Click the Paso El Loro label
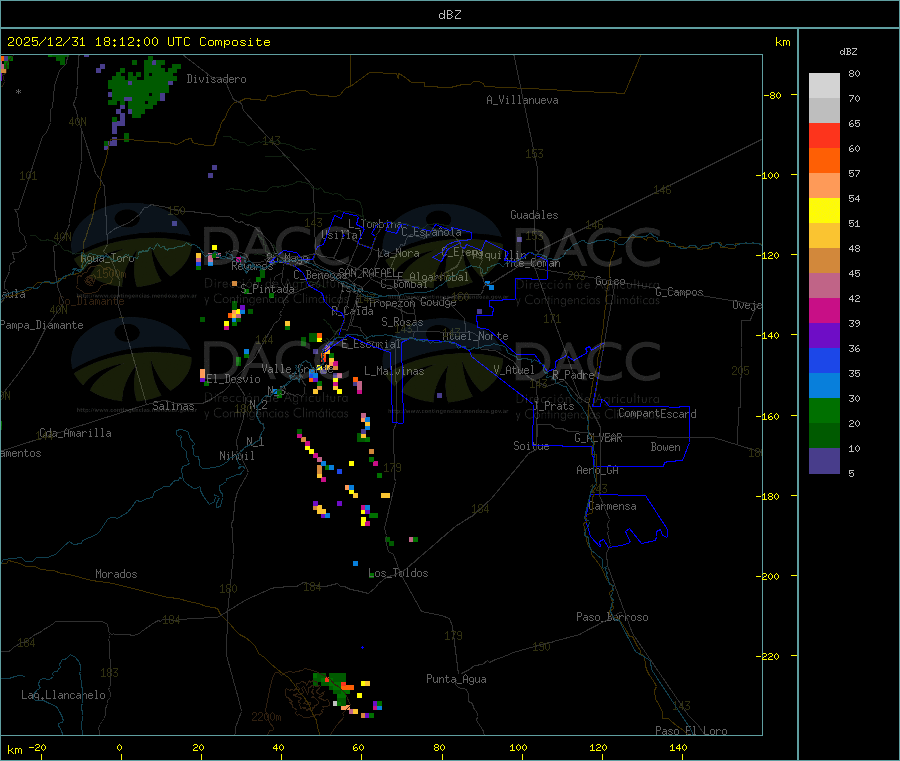This screenshot has height=761, width=900. click(691, 731)
